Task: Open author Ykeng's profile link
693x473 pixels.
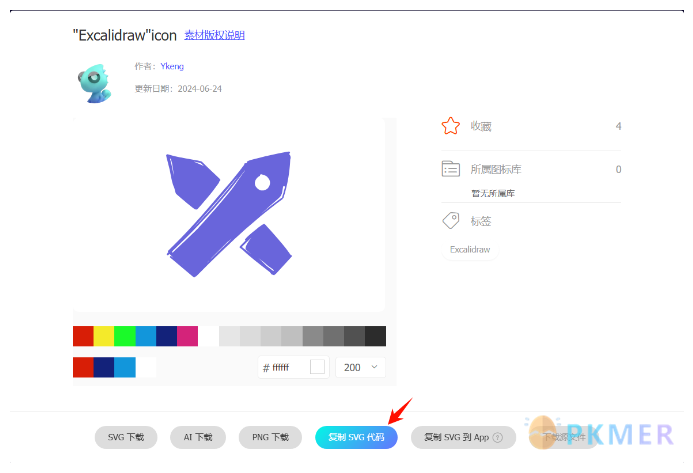Action: pyautogui.click(x=172, y=66)
